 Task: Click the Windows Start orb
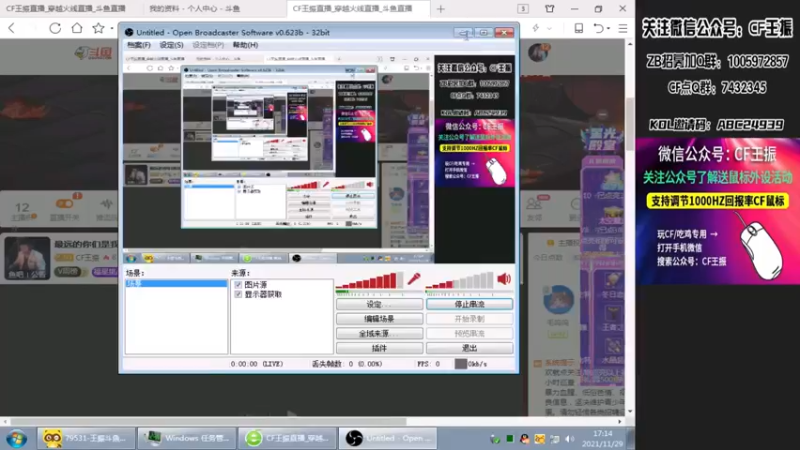pos(16,438)
